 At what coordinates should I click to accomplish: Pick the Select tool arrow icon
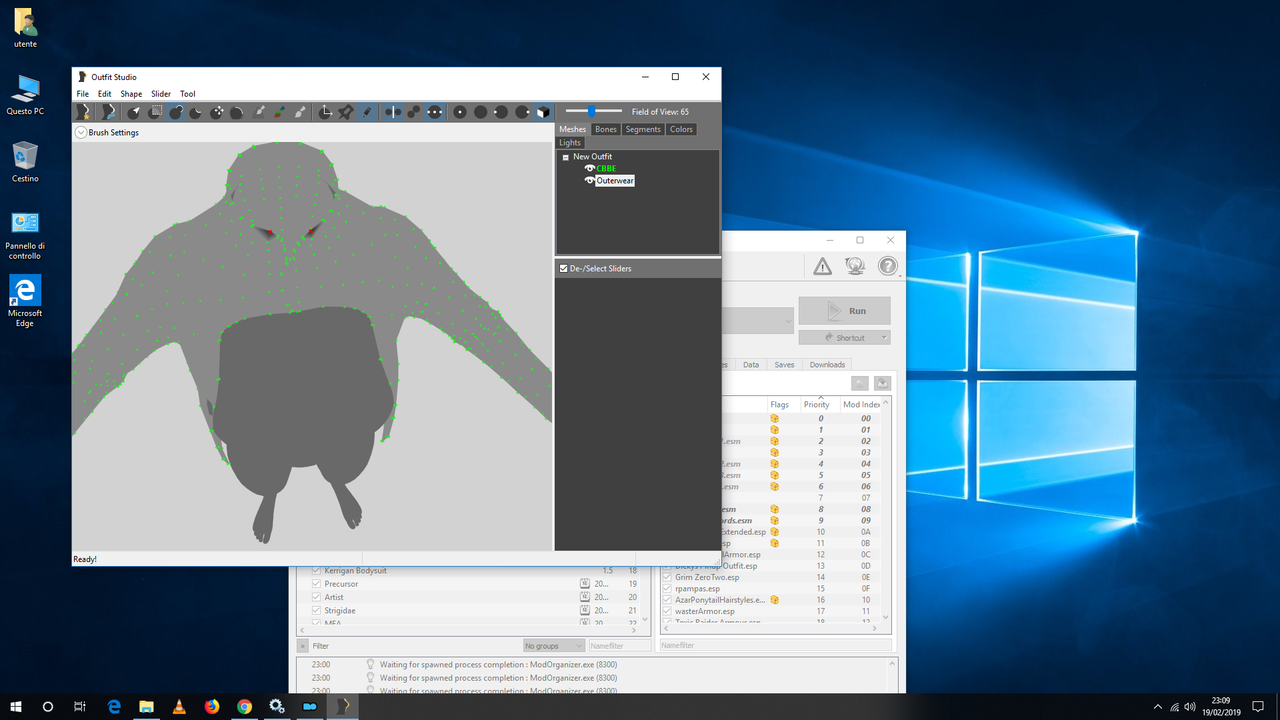134,112
